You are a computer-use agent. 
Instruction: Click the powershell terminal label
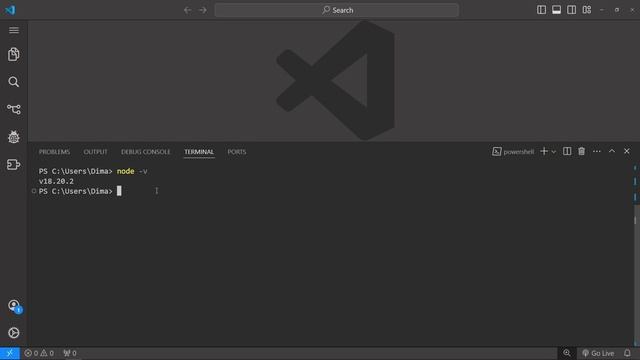(x=513, y=151)
